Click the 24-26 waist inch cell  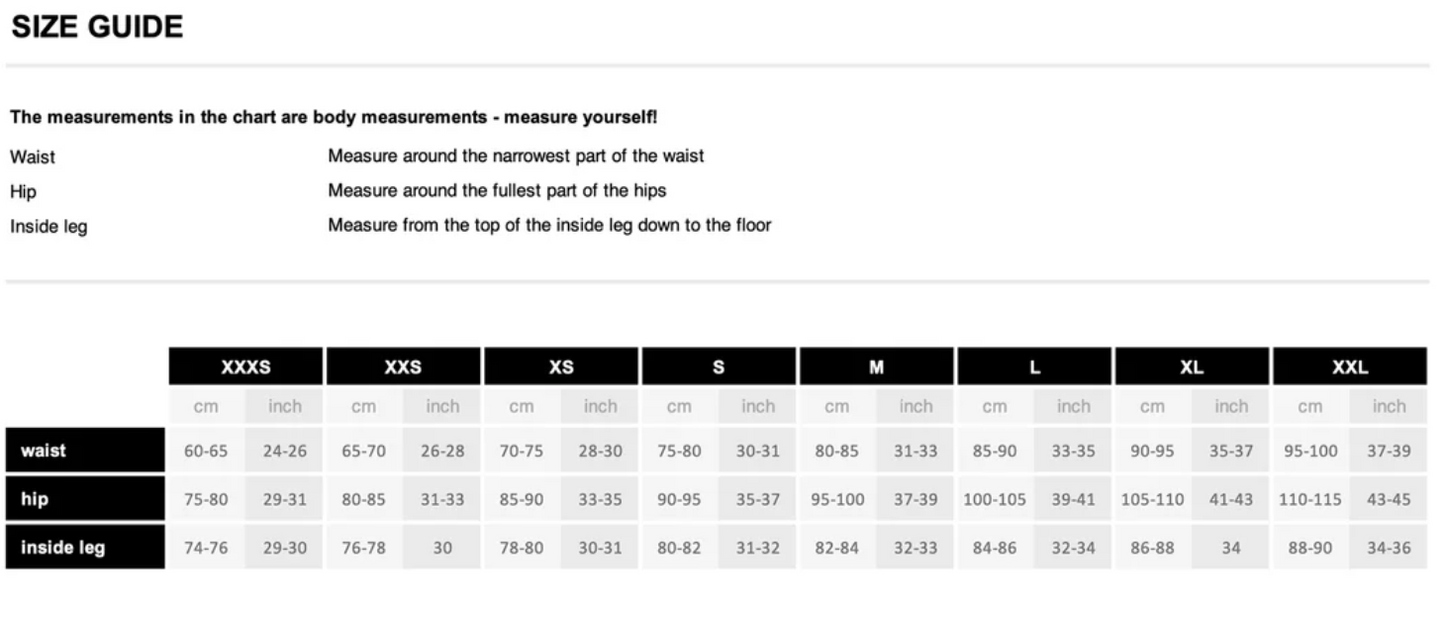tap(285, 451)
